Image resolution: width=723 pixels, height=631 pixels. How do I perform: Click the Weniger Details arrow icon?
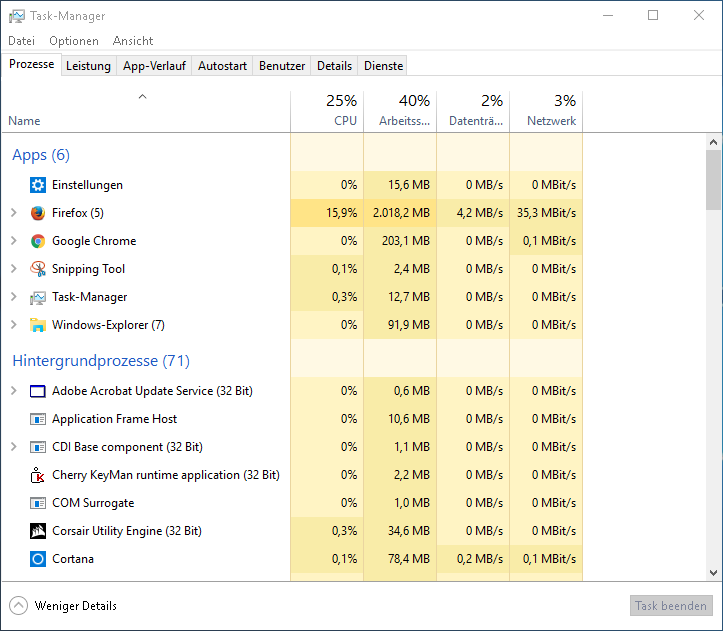pyautogui.click(x=18, y=606)
